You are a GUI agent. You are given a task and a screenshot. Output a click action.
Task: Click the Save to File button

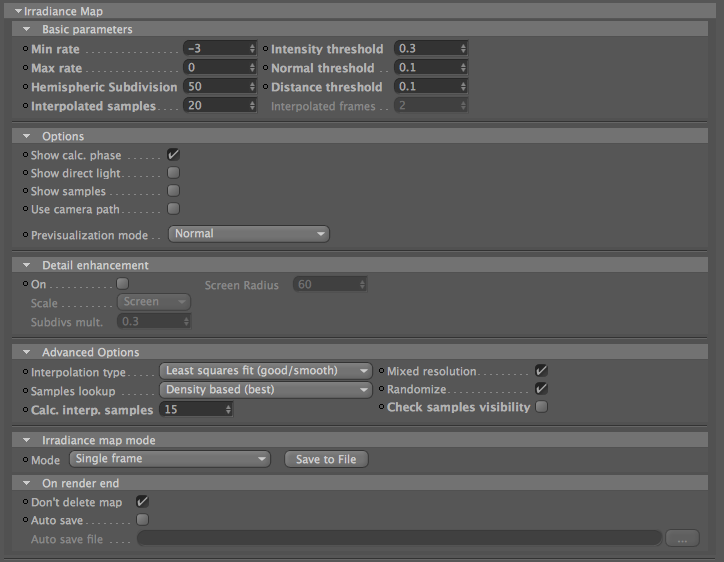(326, 459)
